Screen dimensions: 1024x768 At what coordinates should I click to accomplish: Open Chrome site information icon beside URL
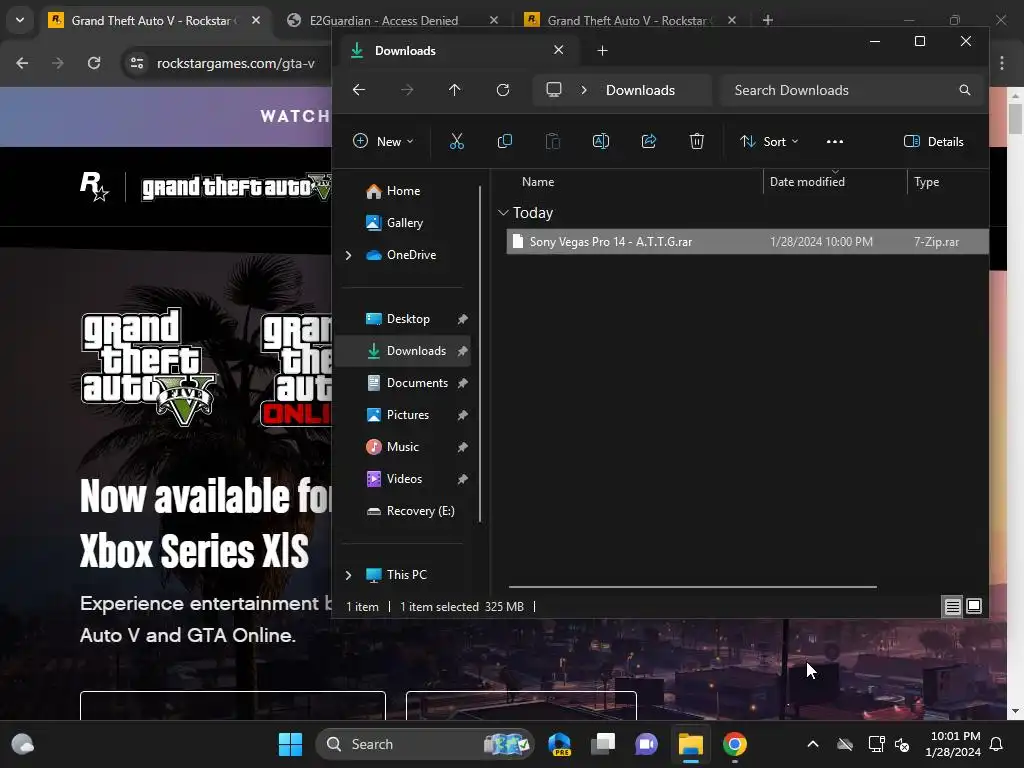[137, 63]
